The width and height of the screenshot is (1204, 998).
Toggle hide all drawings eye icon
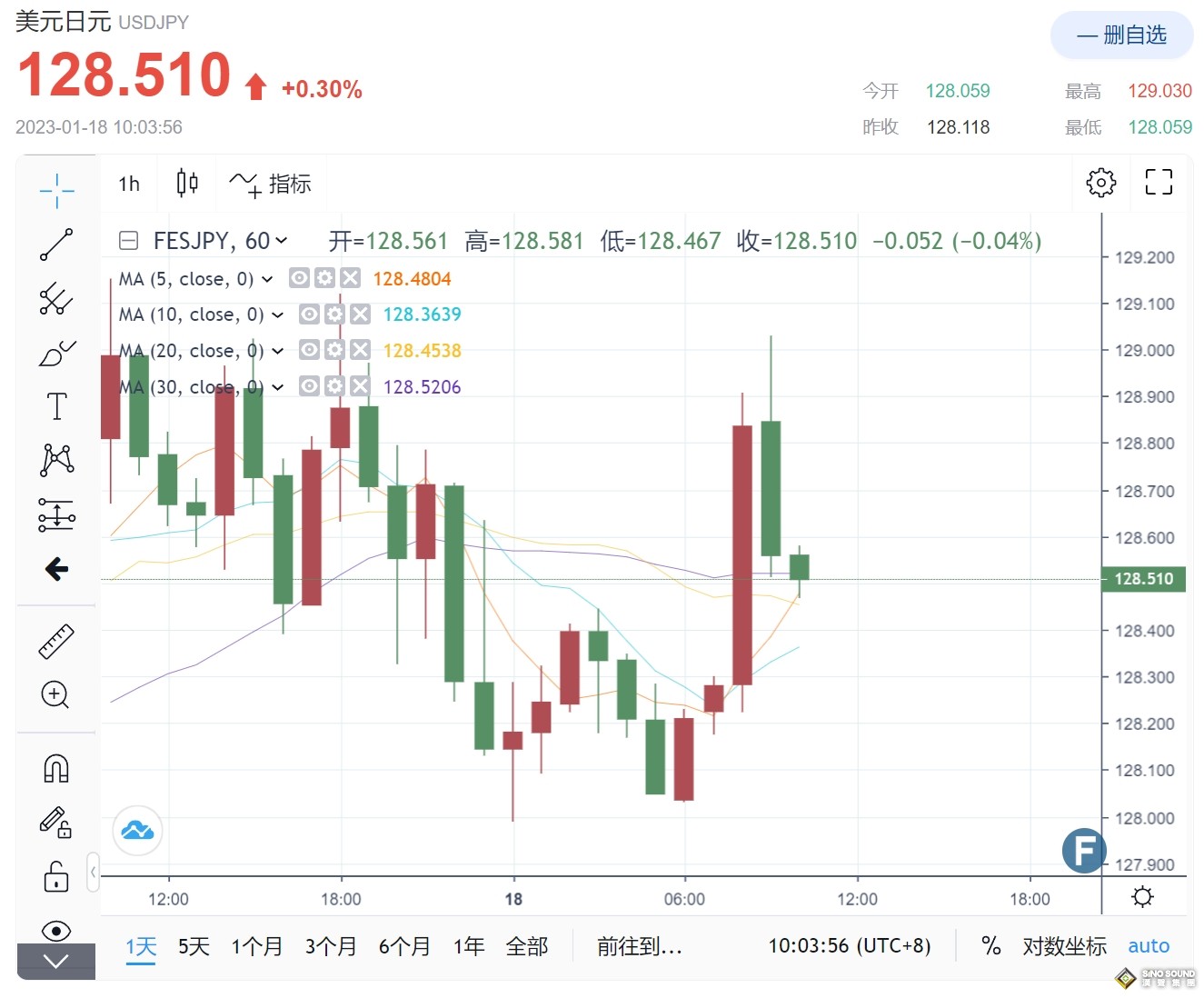pos(56,931)
